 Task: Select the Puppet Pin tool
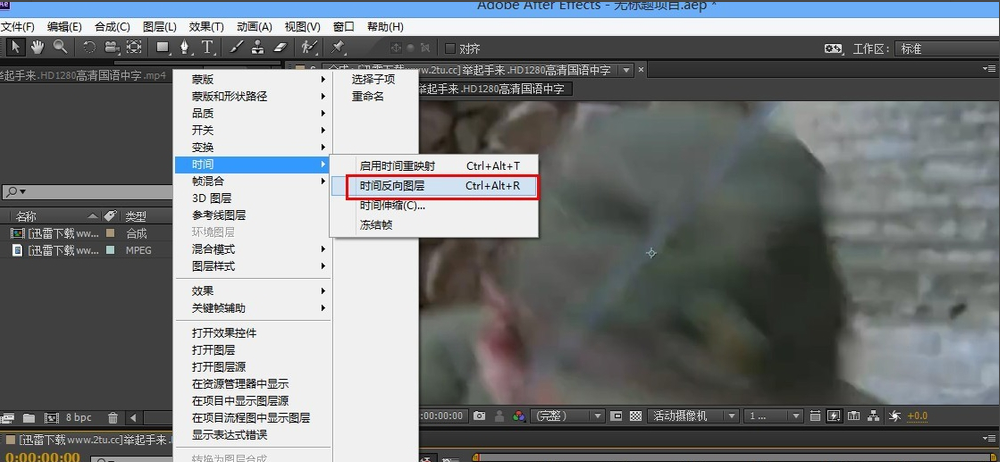tap(337, 47)
